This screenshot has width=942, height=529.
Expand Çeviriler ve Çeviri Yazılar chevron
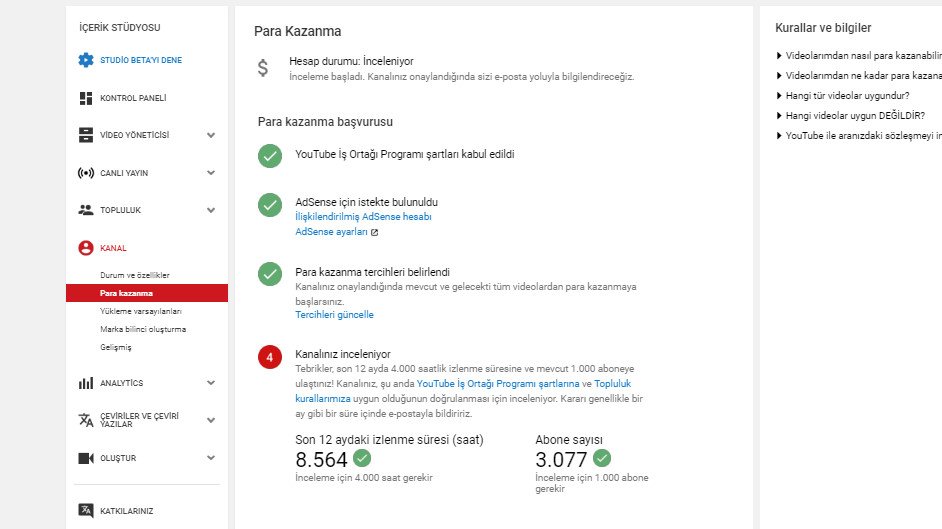pos(211,420)
